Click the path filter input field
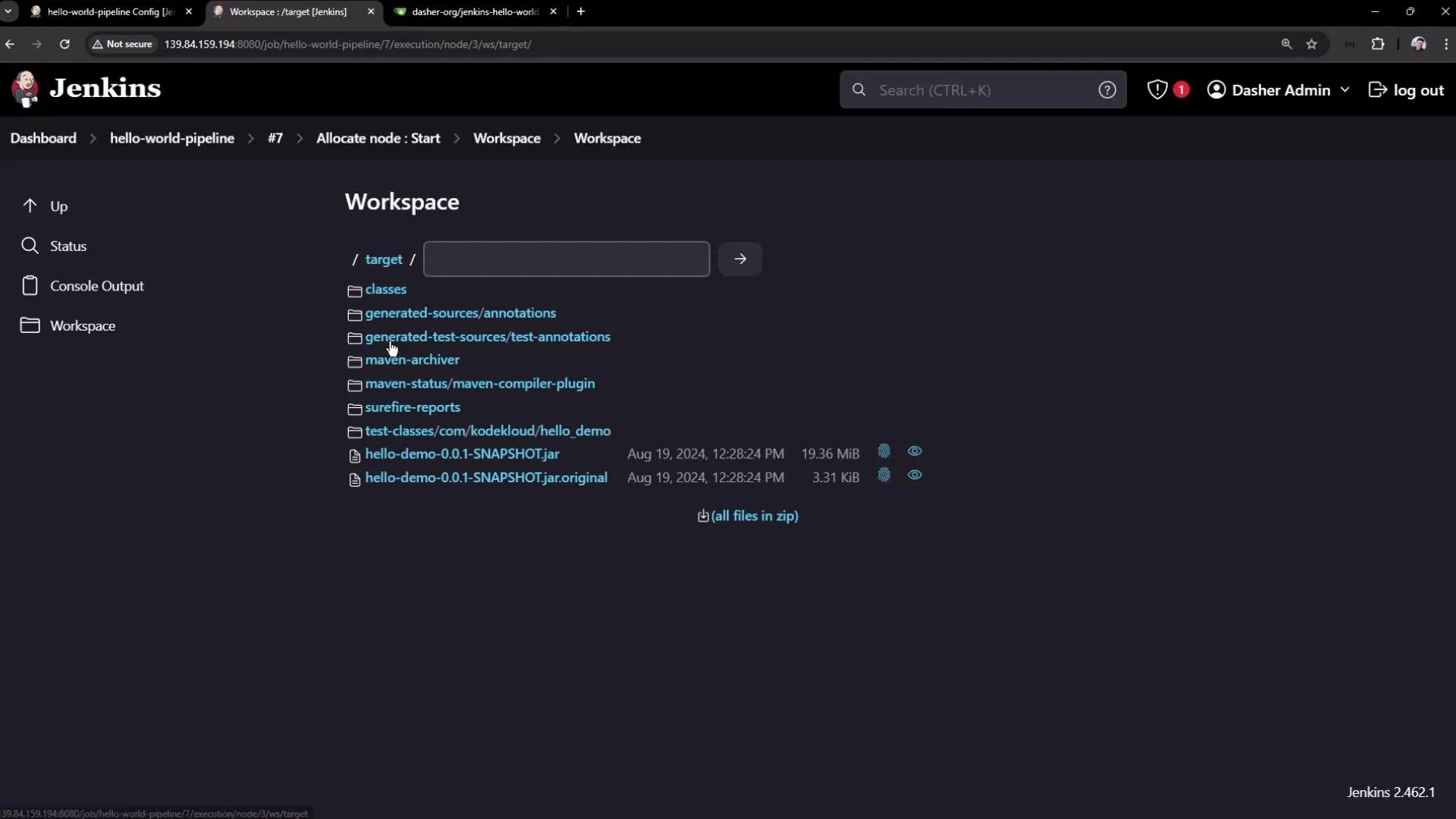 pos(566,259)
